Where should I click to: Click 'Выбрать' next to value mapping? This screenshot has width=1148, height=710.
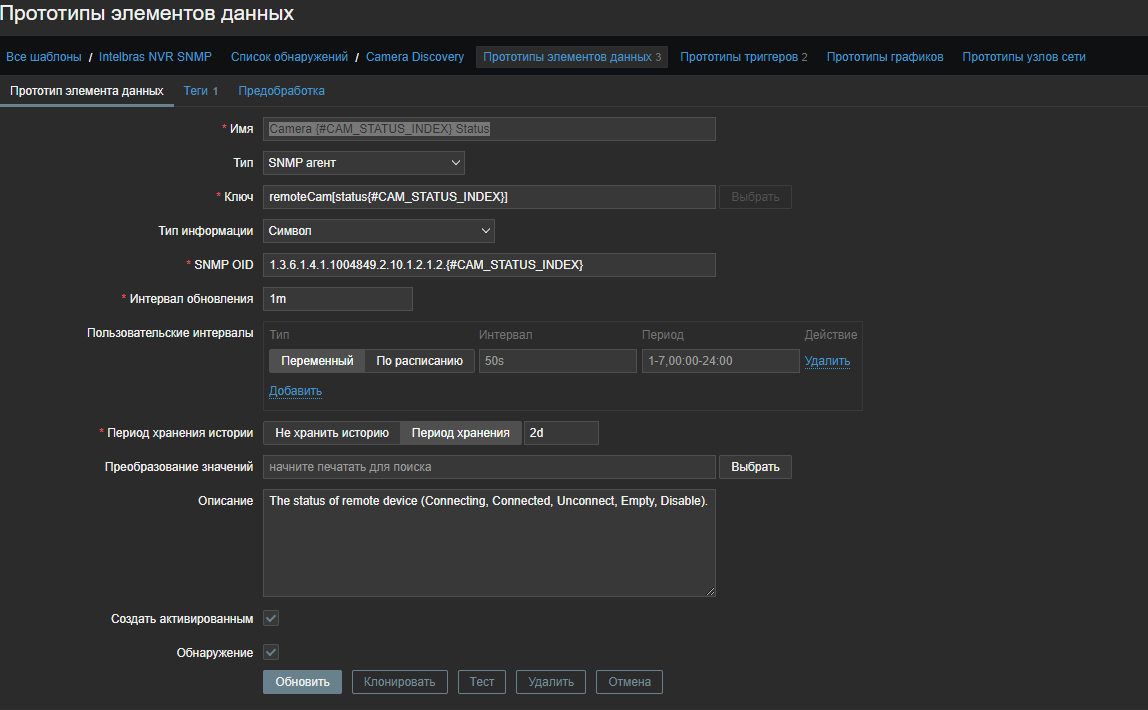(755, 467)
